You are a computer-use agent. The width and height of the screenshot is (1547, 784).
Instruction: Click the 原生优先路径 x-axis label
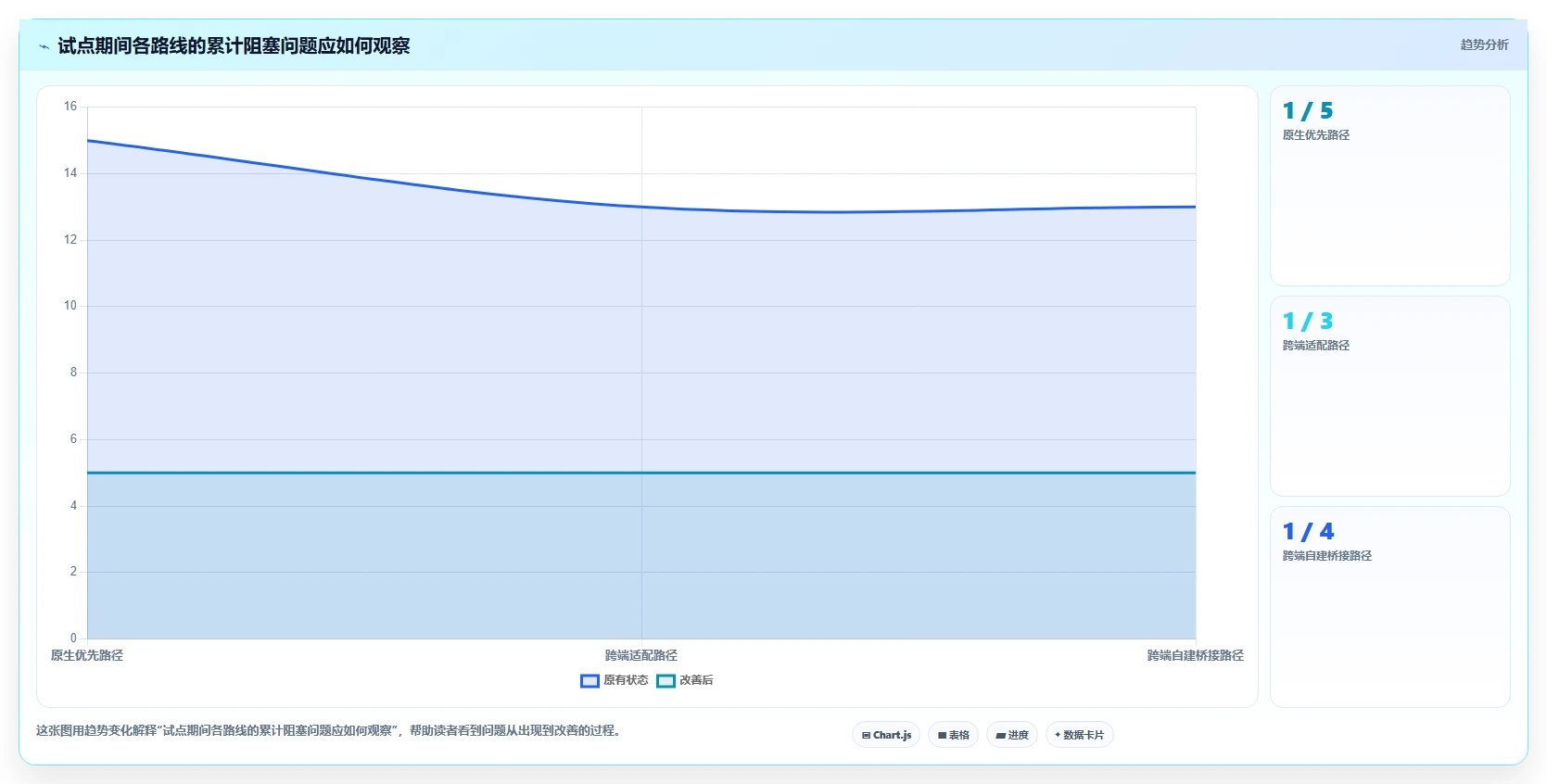click(x=87, y=655)
